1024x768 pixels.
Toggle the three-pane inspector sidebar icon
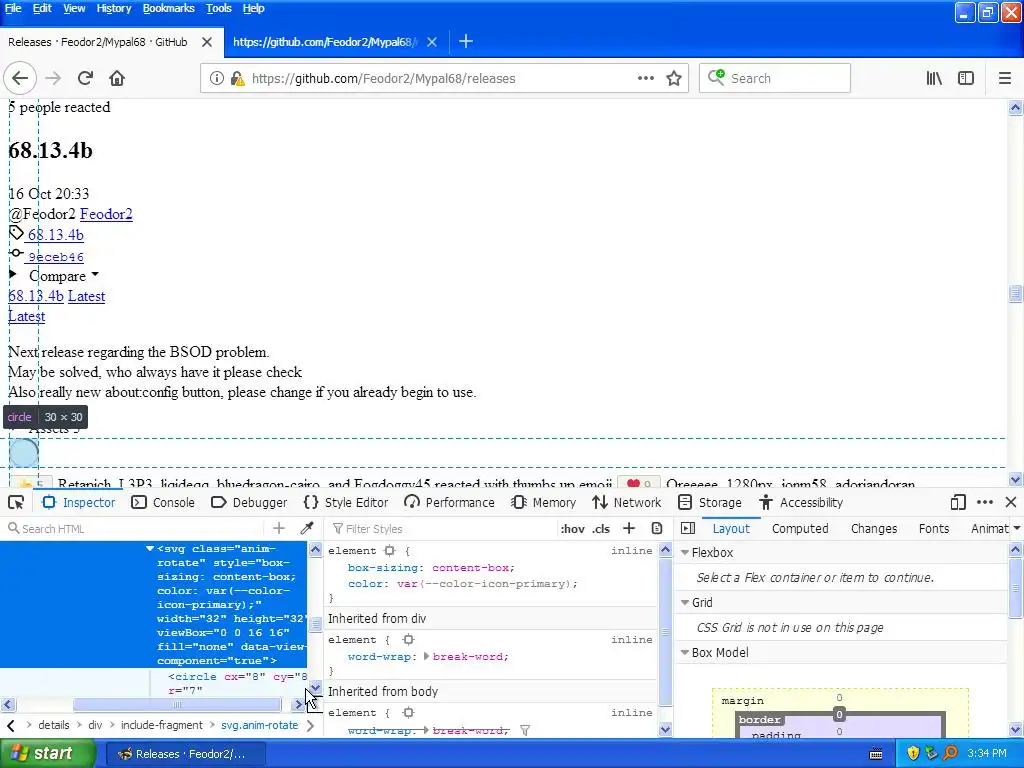688,528
